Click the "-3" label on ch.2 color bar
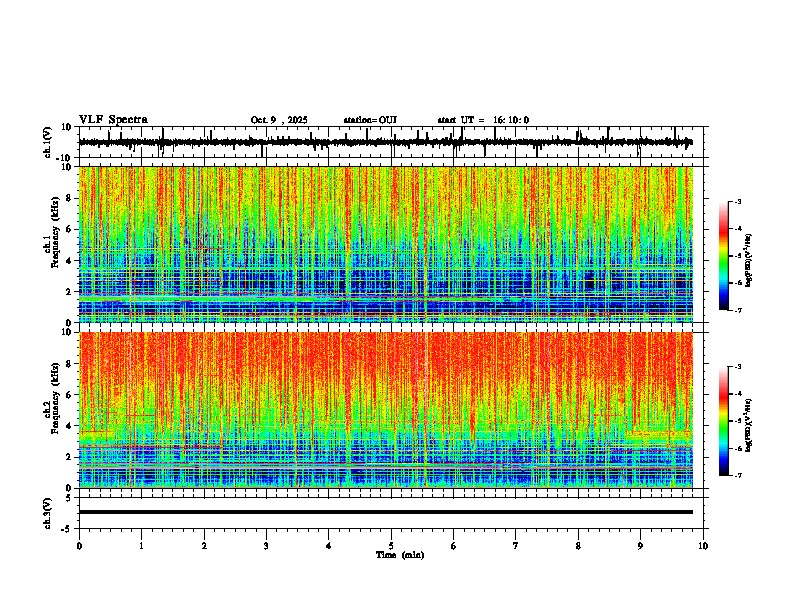 point(736,367)
